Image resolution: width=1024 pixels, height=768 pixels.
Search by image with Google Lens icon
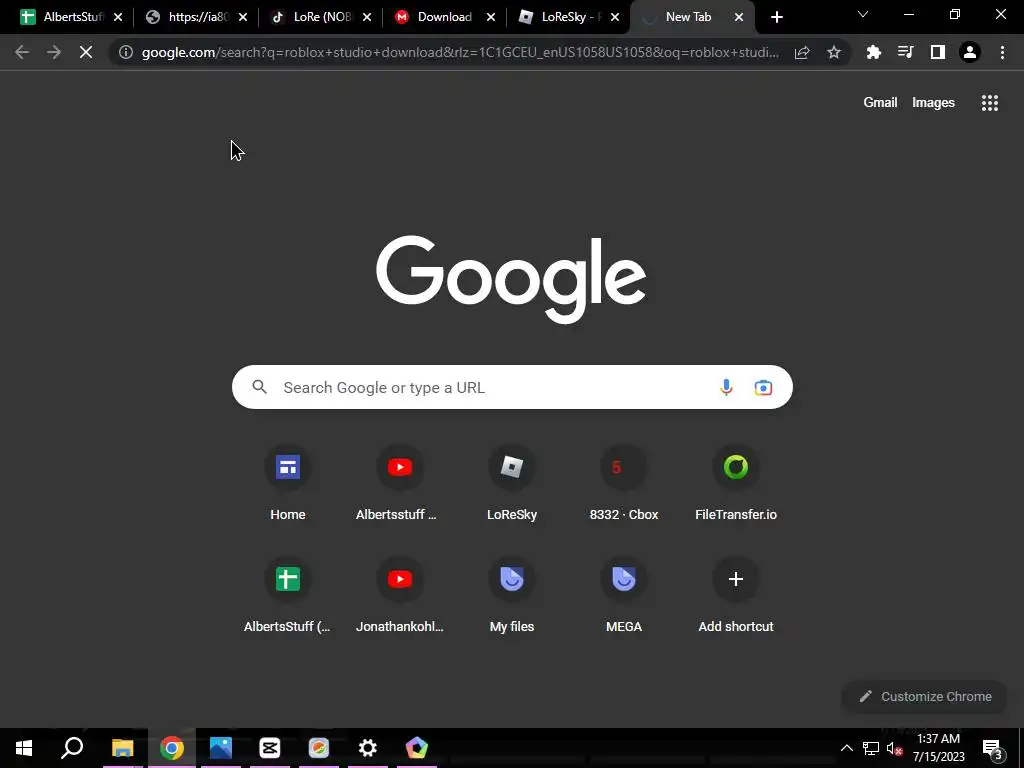[763, 387]
